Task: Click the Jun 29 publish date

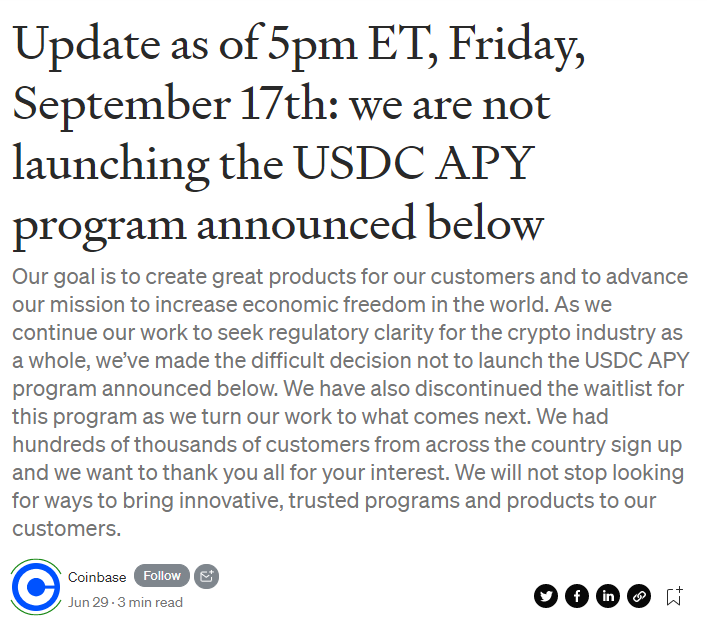Action: 88,602
